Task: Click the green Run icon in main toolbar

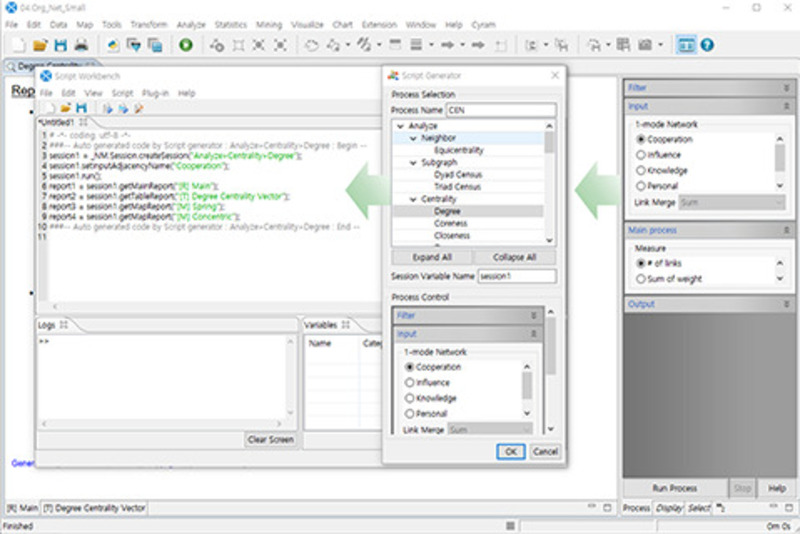Action: [x=186, y=45]
